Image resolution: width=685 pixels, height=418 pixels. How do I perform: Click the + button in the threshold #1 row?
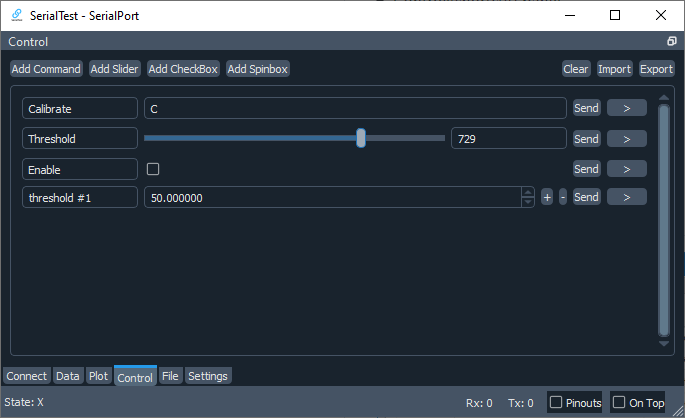(547, 197)
